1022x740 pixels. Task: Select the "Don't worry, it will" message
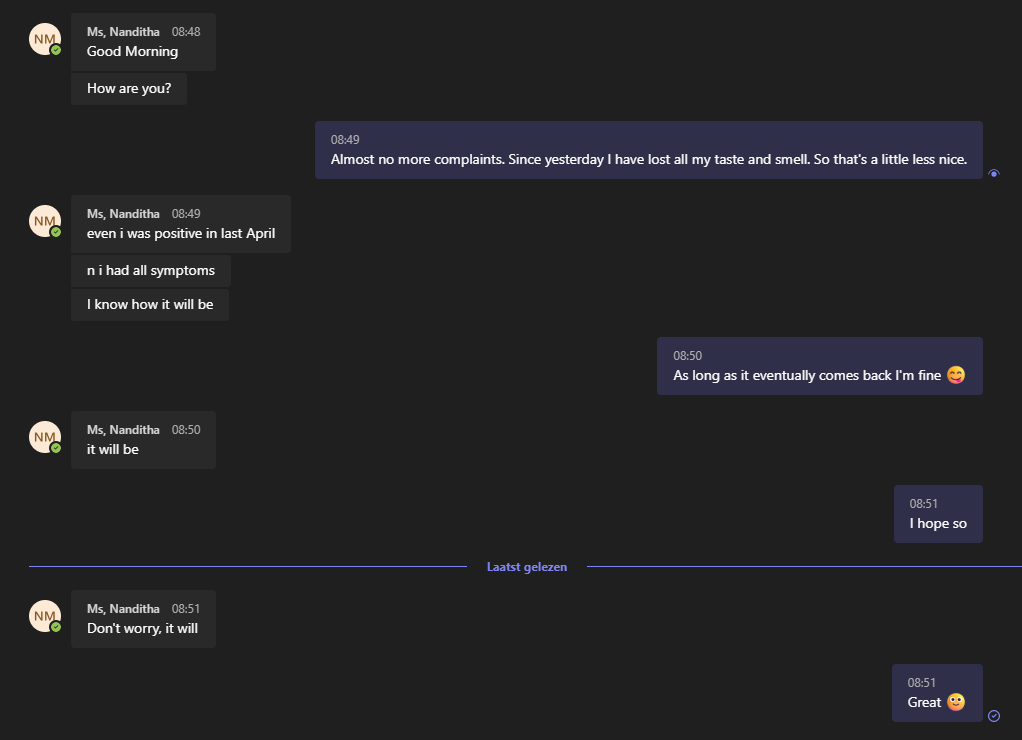pos(143,619)
